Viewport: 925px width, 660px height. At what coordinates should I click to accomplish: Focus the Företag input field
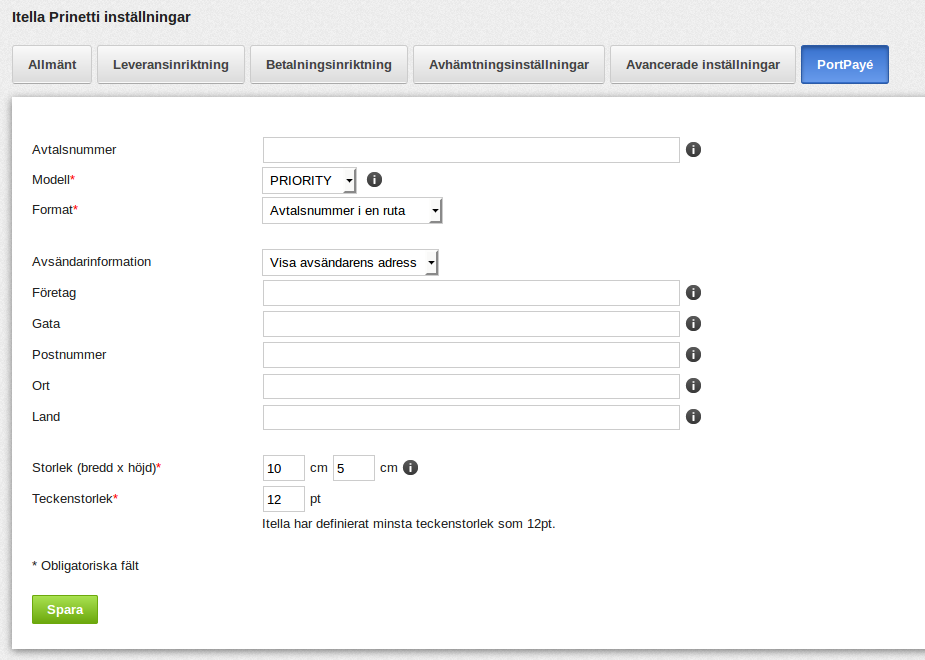471,293
